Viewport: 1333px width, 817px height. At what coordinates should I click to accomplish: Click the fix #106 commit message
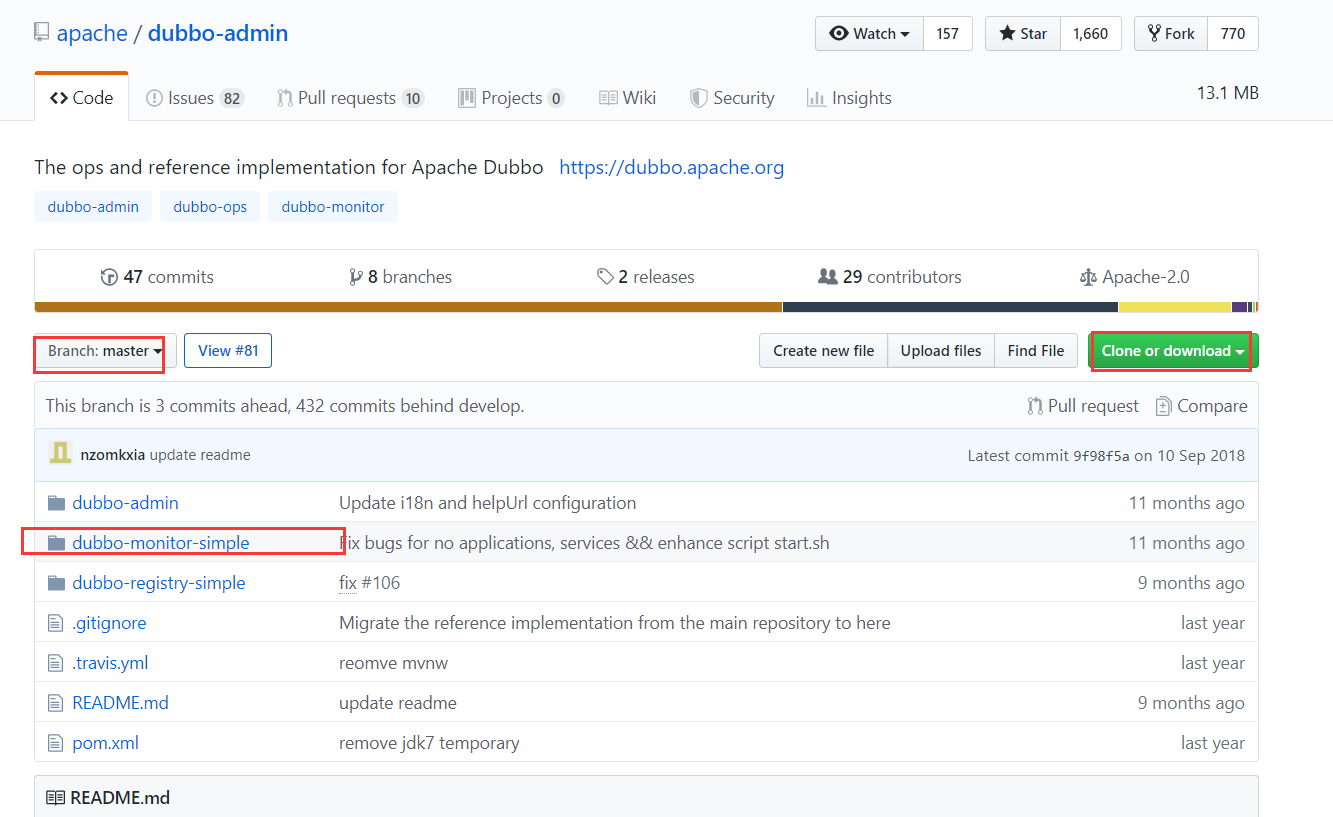(x=369, y=583)
